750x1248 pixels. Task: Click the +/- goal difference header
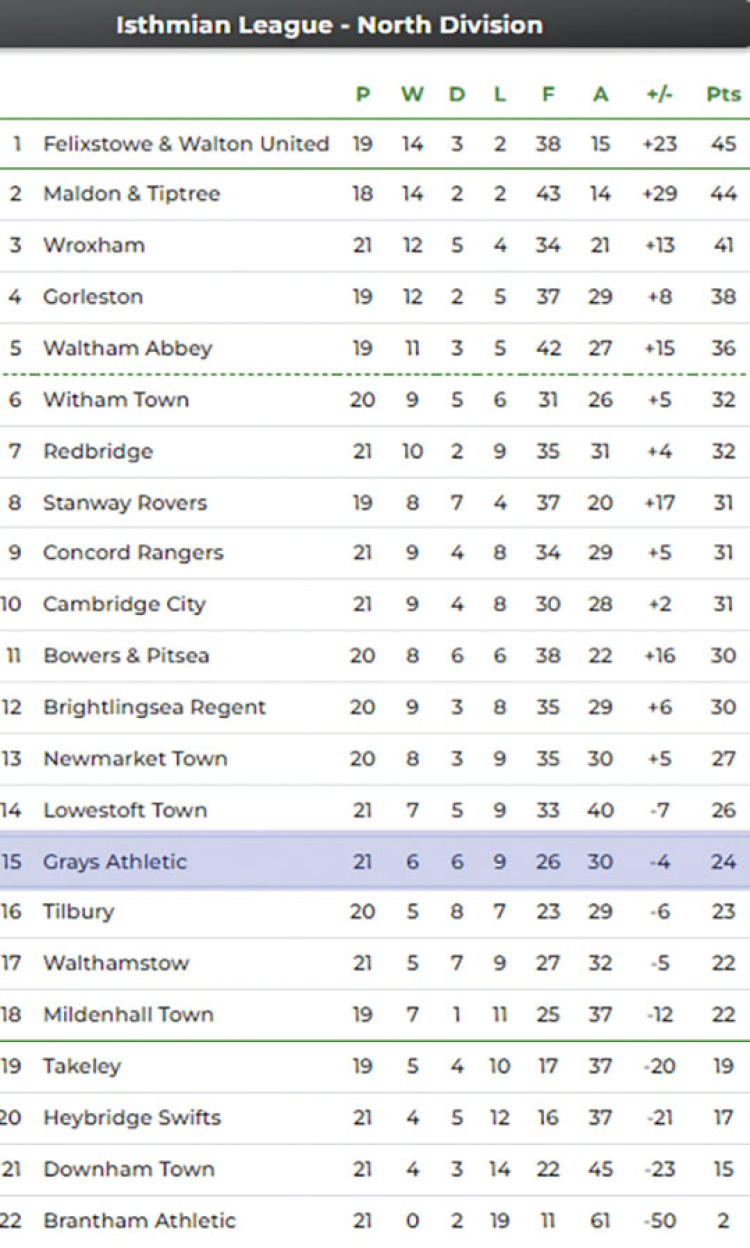click(659, 95)
